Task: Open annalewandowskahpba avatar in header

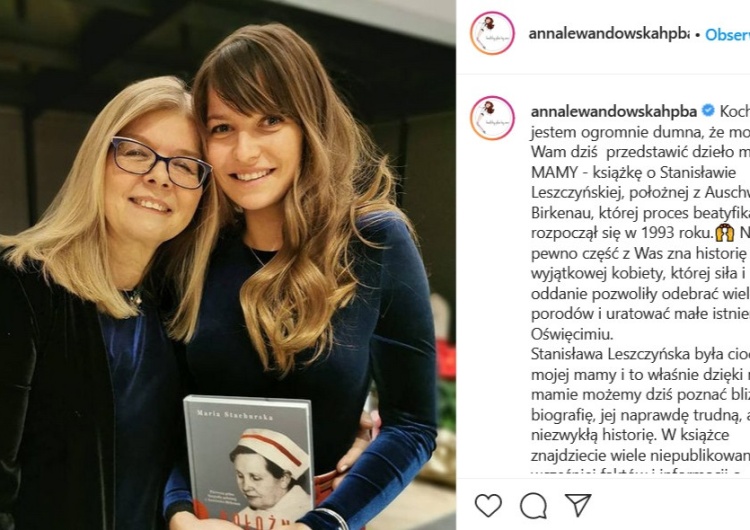Action: click(492, 33)
